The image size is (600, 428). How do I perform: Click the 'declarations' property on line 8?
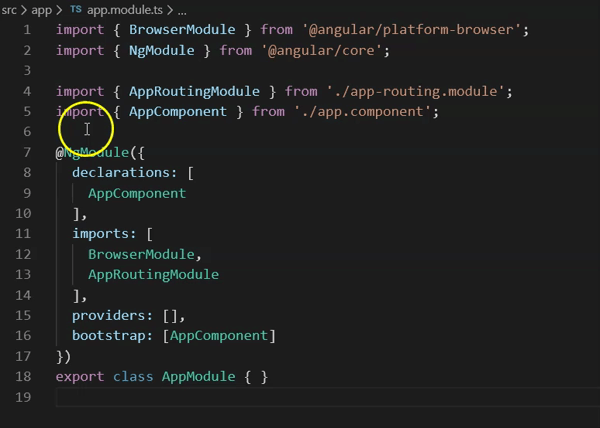[121, 173]
